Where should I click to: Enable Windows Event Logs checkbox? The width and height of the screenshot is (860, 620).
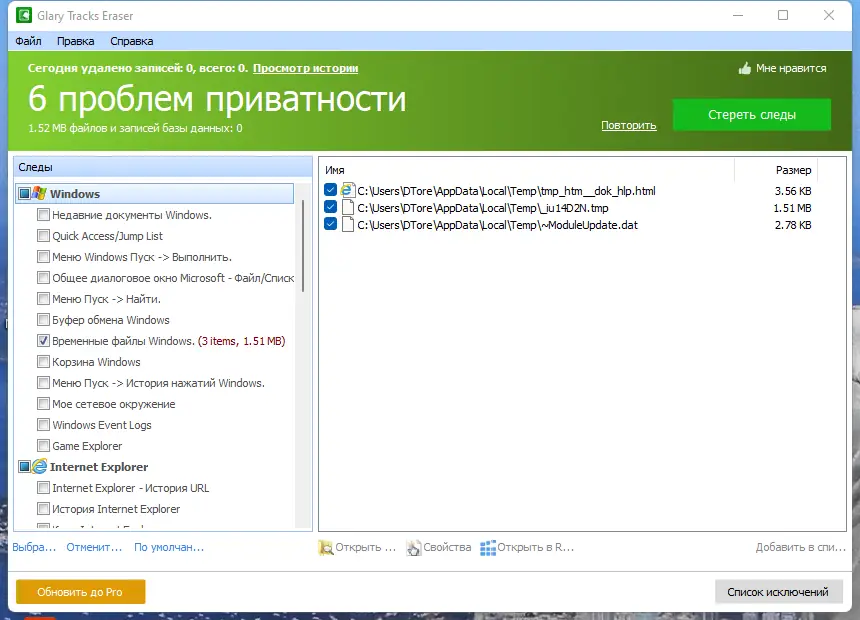click(43, 425)
